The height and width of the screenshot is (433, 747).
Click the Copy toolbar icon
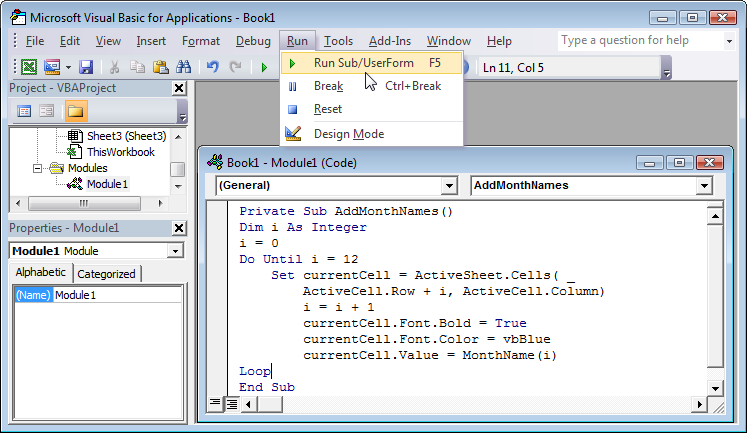pos(137,67)
